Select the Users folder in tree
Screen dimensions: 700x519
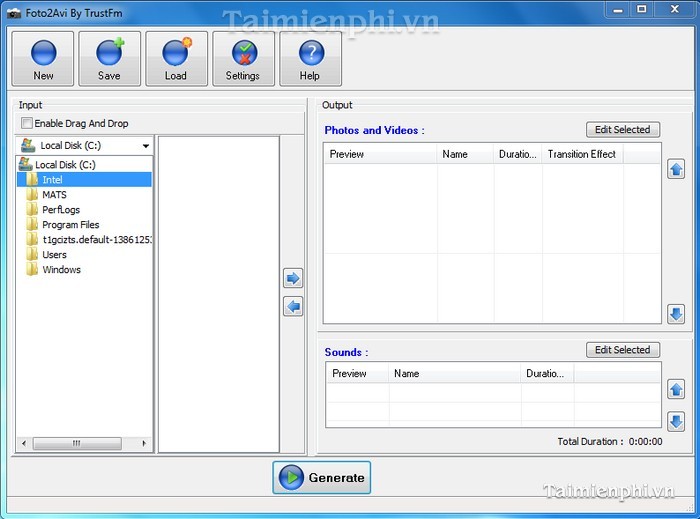click(54, 255)
